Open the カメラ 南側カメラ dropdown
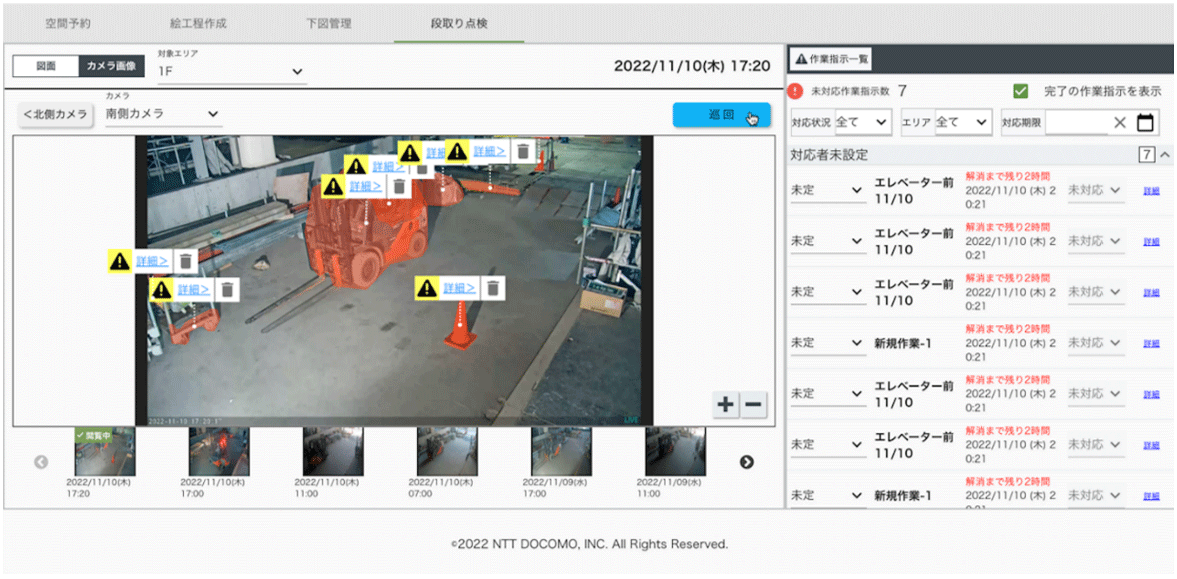The image size is (1177, 579). pos(163,114)
